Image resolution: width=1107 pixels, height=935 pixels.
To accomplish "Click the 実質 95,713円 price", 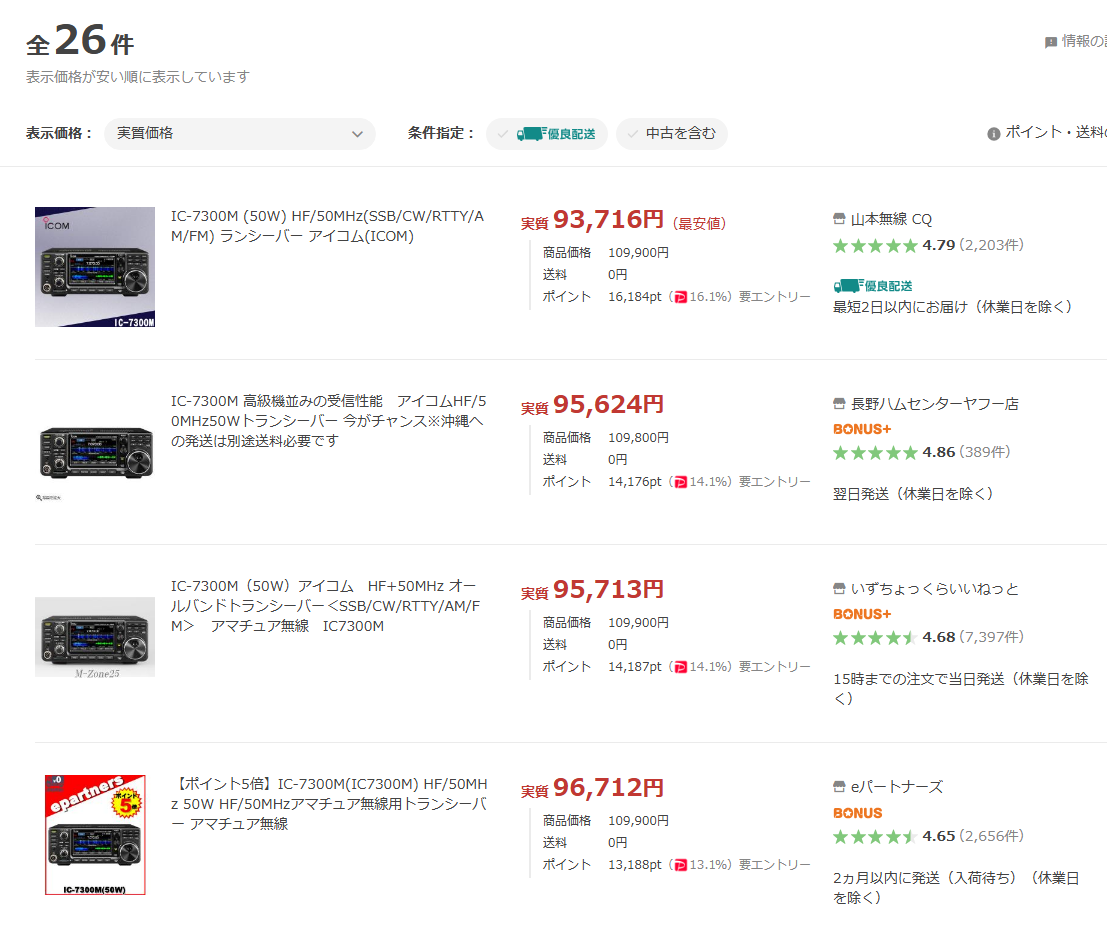I will (x=592, y=590).
